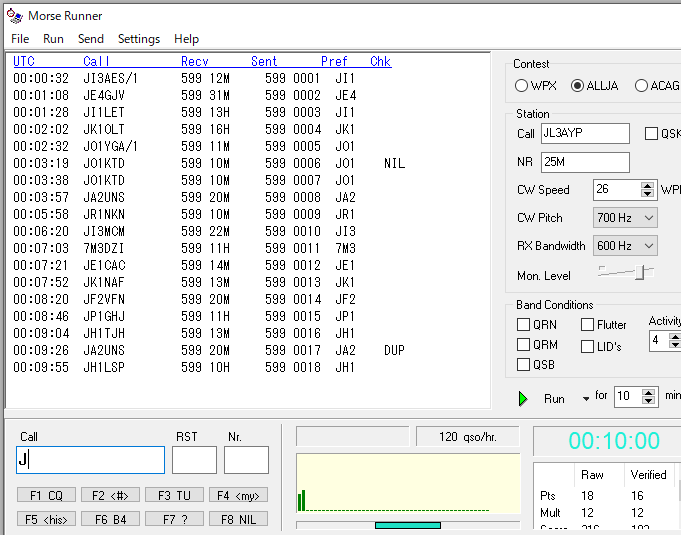Click the Call column header in log
Viewport: 681px width, 535px height.
click(x=96, y=61)
